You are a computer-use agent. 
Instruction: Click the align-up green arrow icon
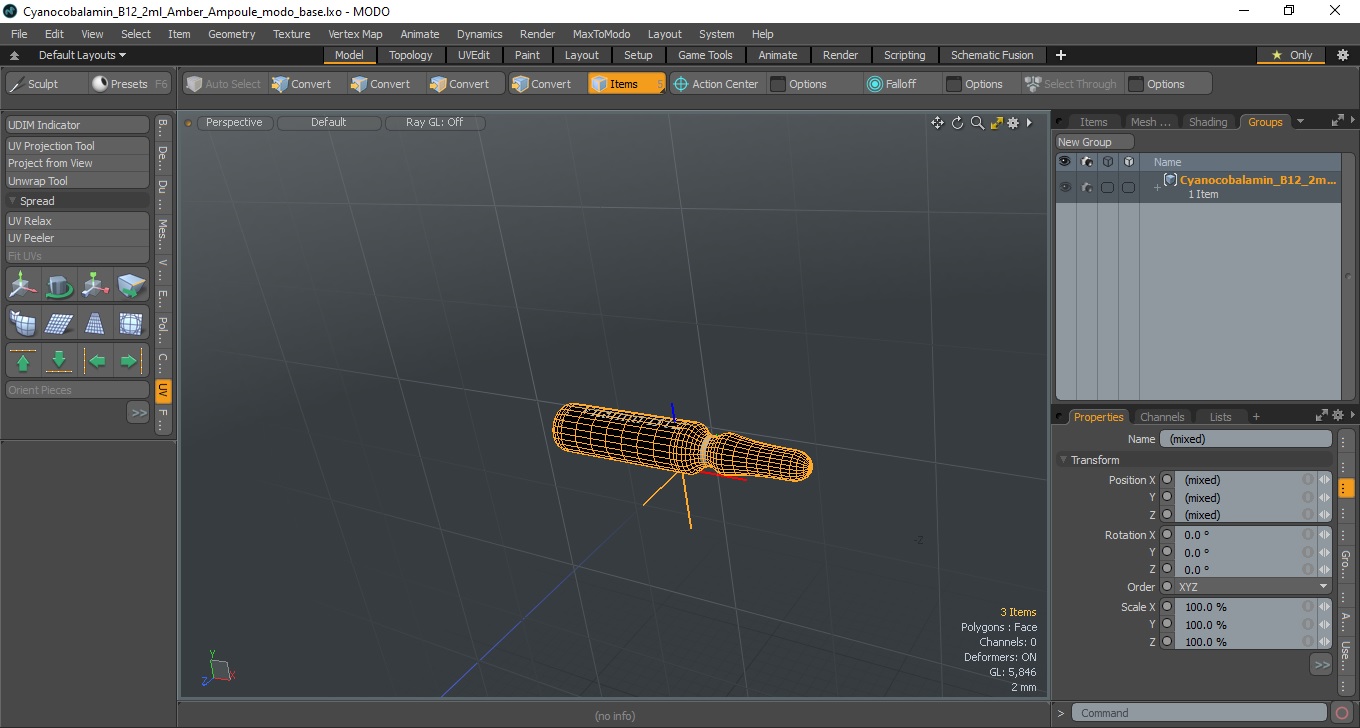(x=23, y=360)
